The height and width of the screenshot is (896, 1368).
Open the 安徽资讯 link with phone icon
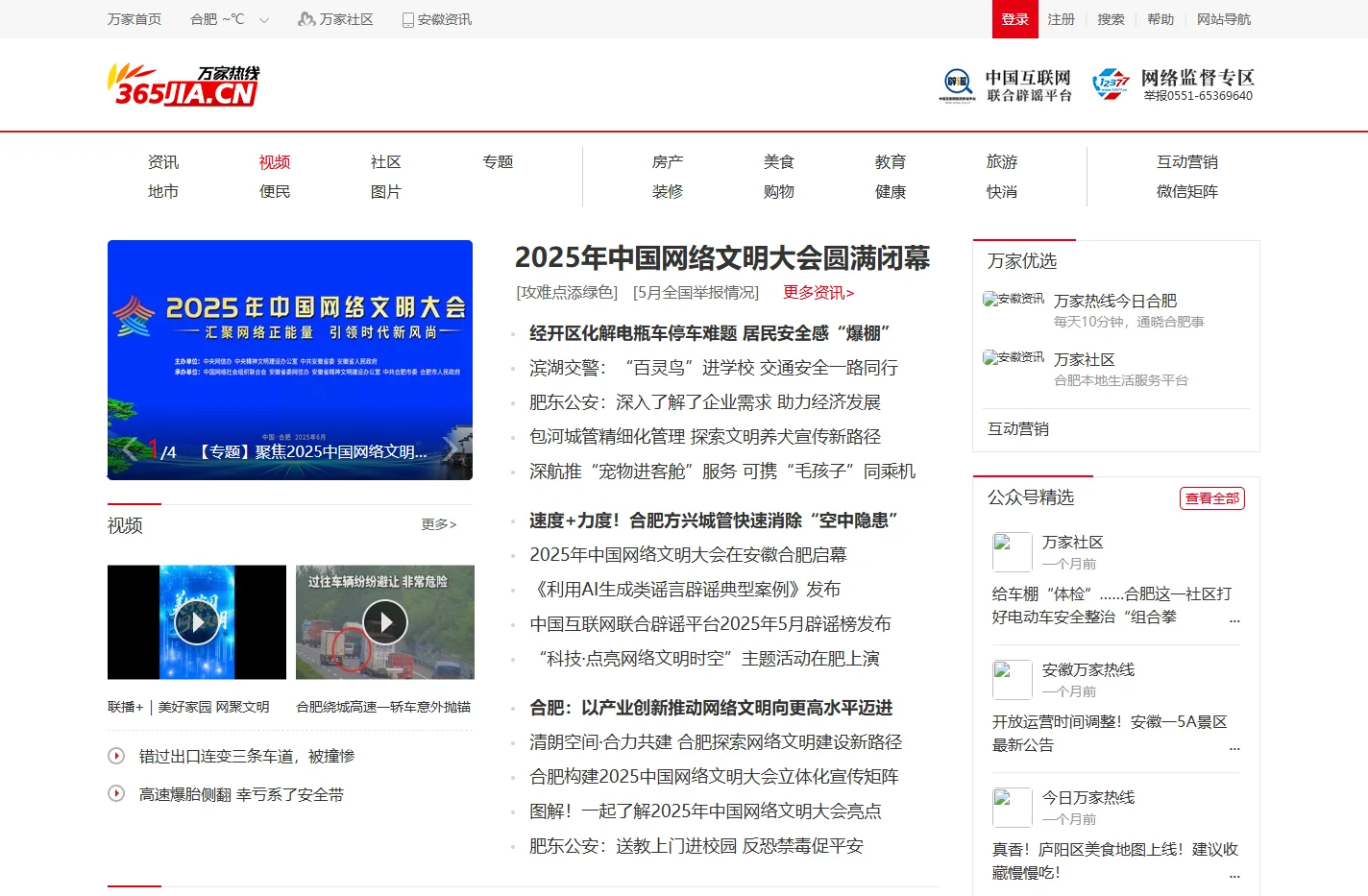(x=437, y=19)
